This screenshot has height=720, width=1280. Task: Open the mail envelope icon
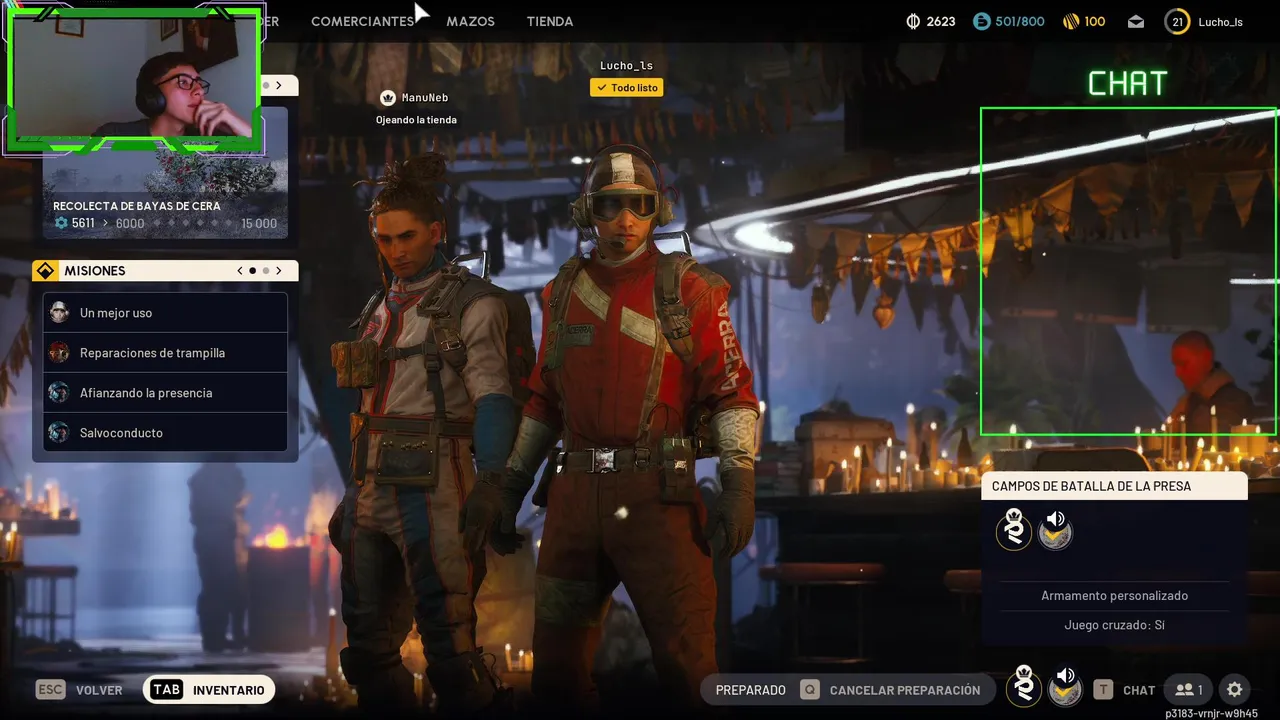pyautogui.click(x=1136, y=22)
